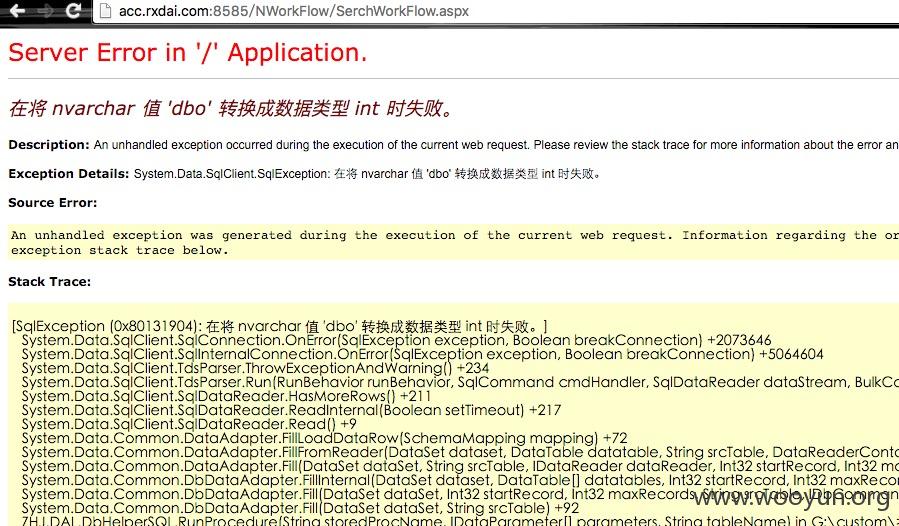Reload the page with refresh icon

pyautogui.click(x=73, y=11)
